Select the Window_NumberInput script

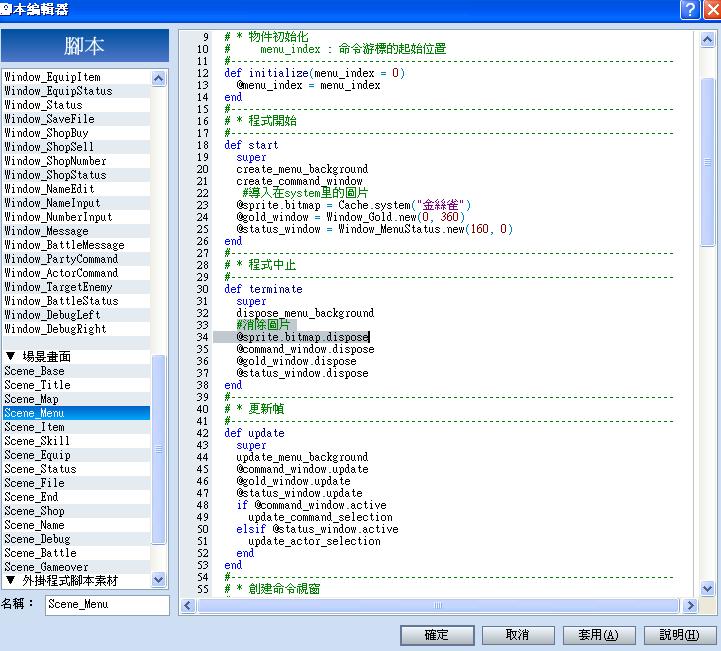(x=76, y=217)
